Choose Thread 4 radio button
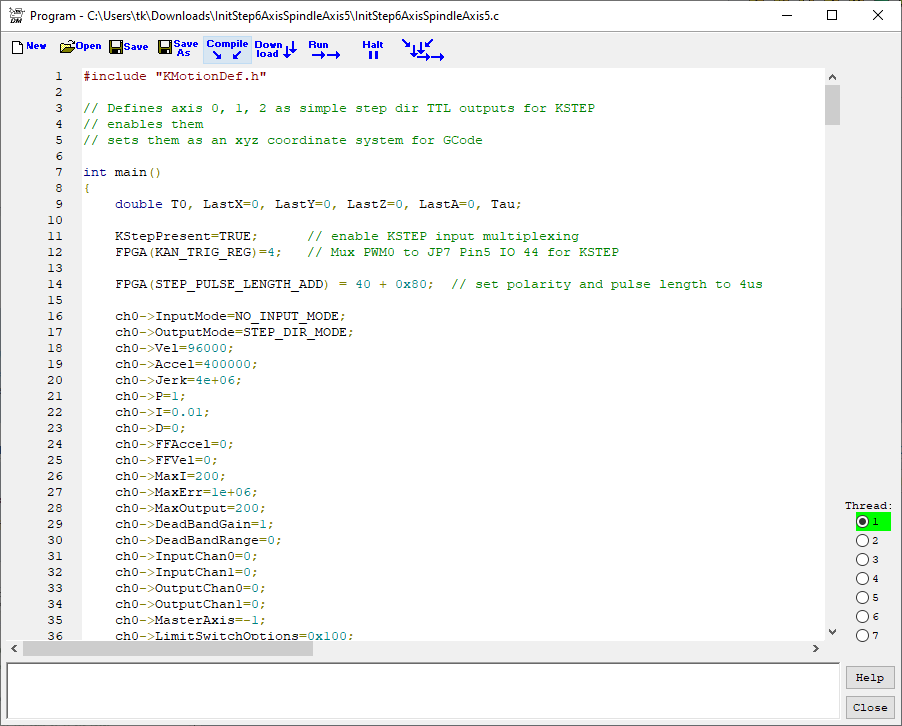The width and height of the screenshot is (902, 726). point(863,579)
